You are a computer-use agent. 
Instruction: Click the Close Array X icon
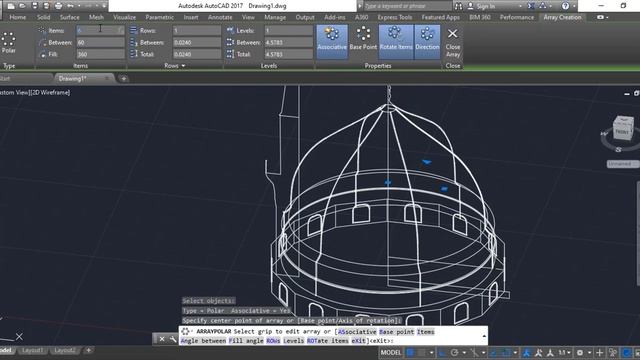coord(452,33)
